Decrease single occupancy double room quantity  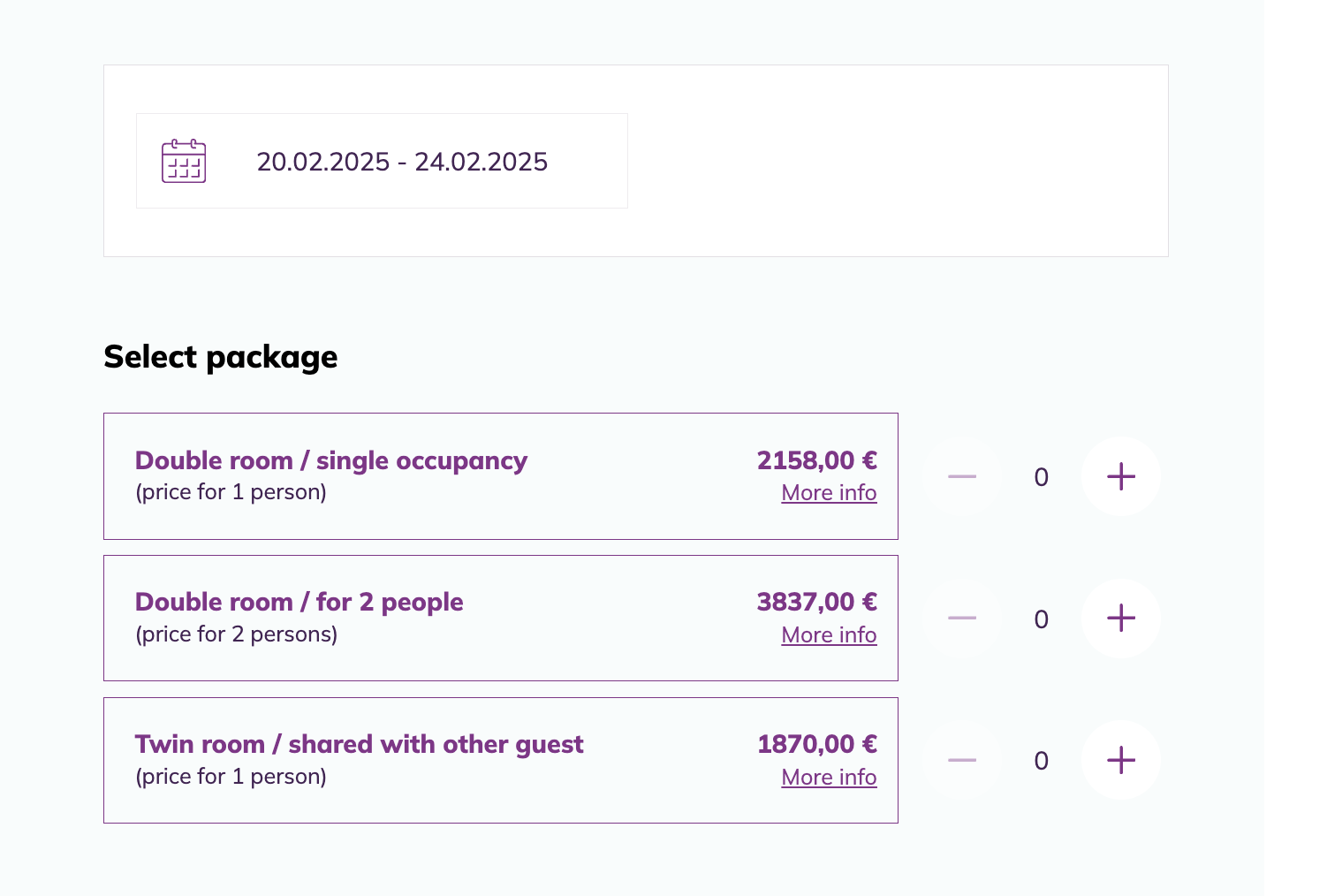(962, 476)
